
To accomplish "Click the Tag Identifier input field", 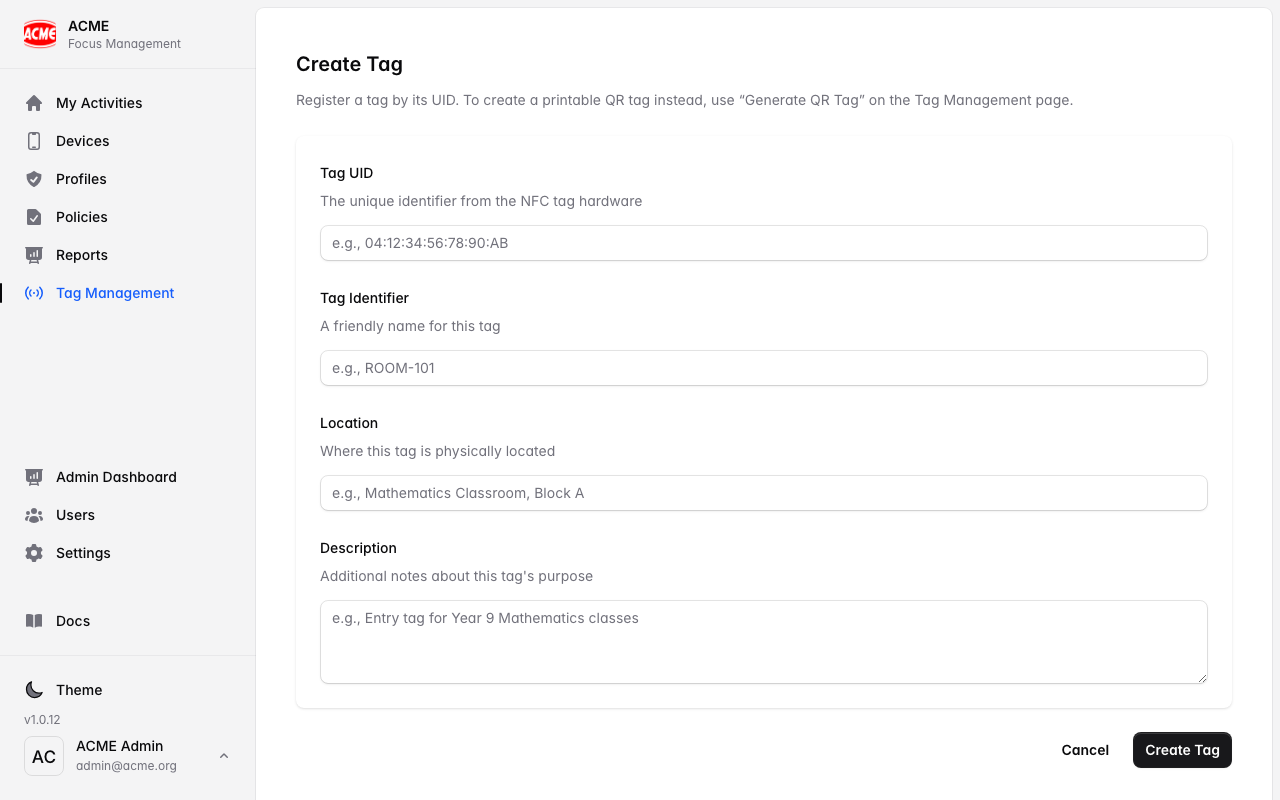I will (x=764, y=368).
